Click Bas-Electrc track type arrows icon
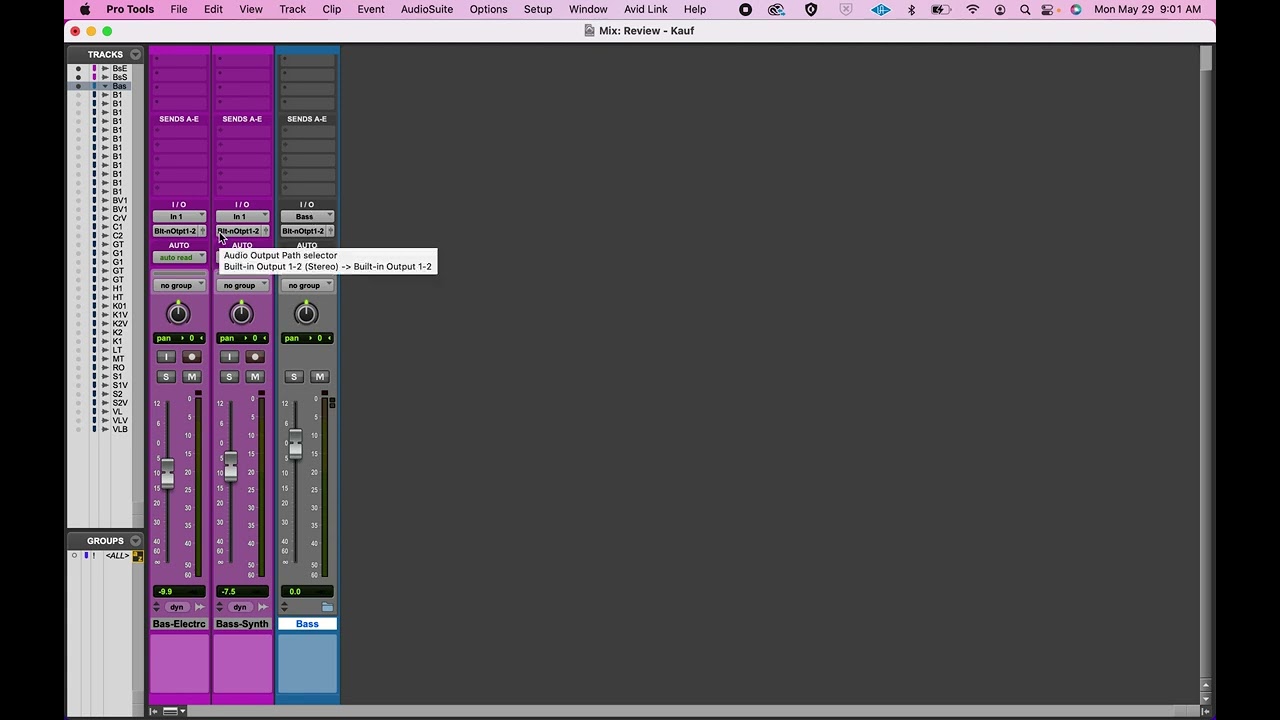 [156, 607]
